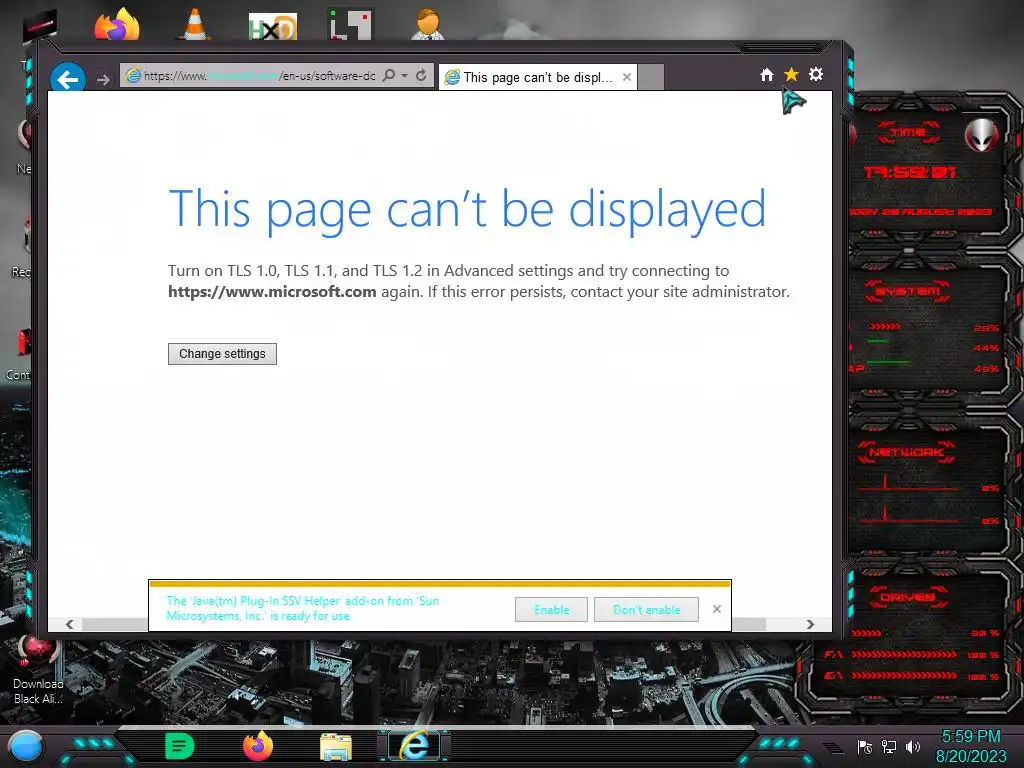Click the forward navigation arrow
Screen dimensions: 1024x768
(103, 80)
